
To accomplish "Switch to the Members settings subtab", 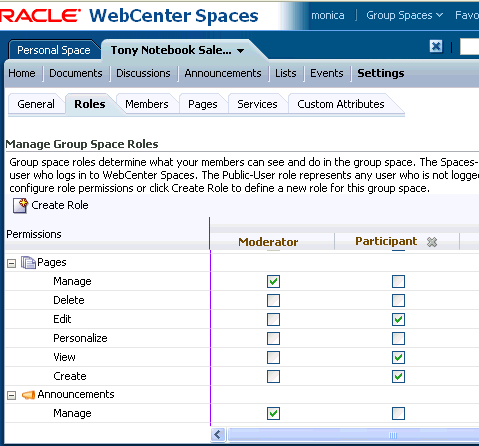I will point(147,104).
